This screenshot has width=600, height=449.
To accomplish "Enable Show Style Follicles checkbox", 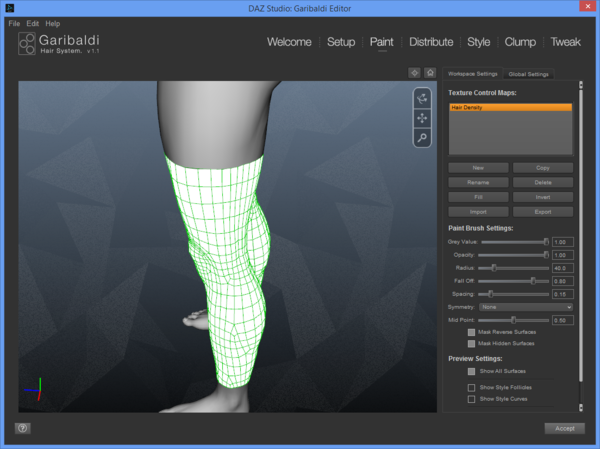I will click(x=471, y=388).
